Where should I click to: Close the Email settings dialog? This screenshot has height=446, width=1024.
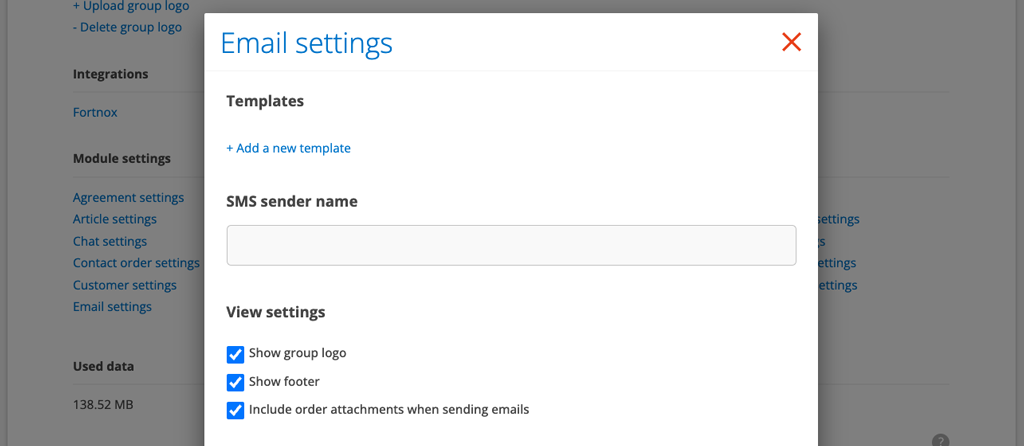click(791, 42)
